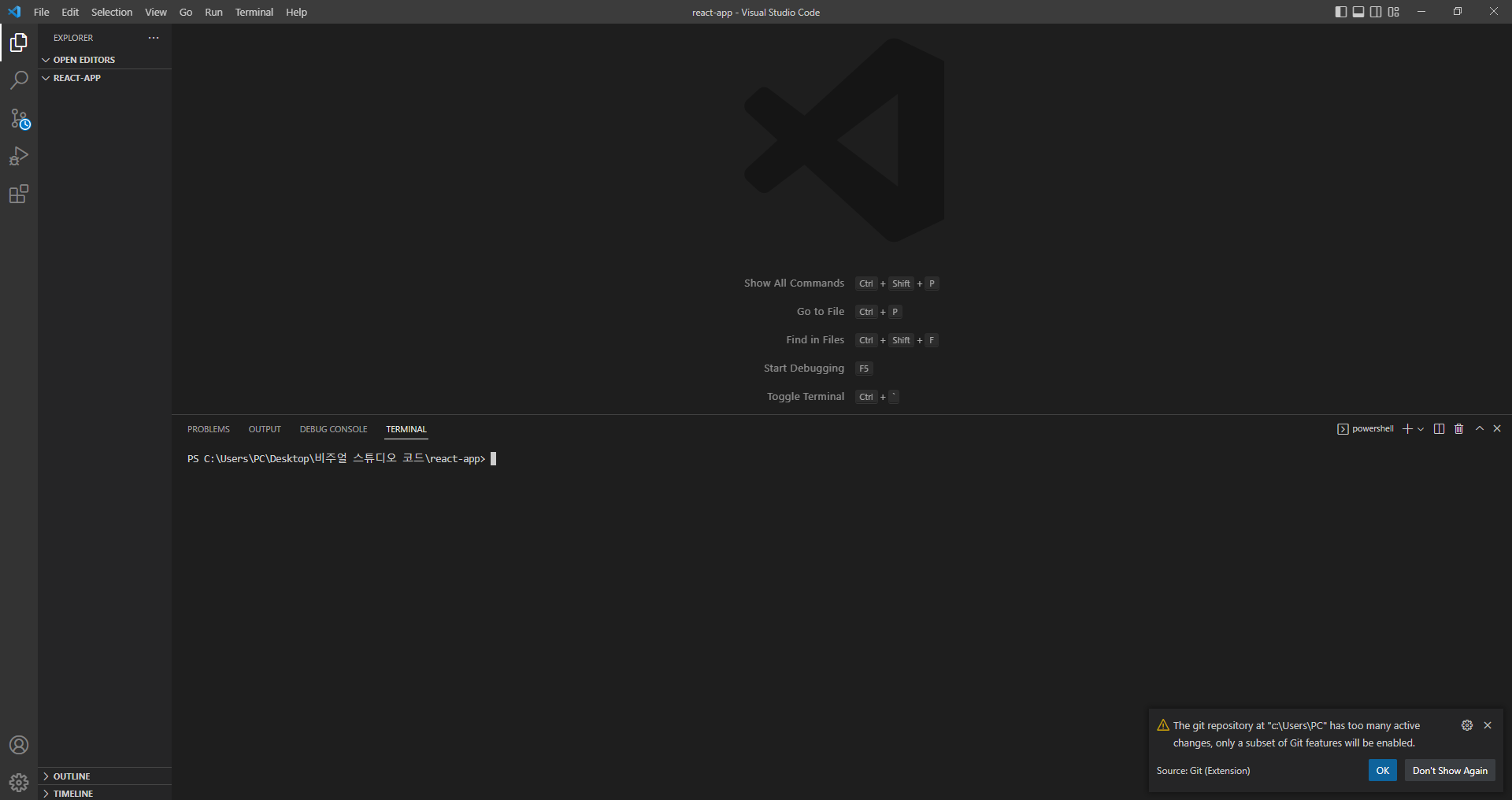Image resolution: width=1512 pixels, height=800 pixels.
Task: Collapse the REACT-APP folder section
Action: pyautogui.click(x=105, y=78)
